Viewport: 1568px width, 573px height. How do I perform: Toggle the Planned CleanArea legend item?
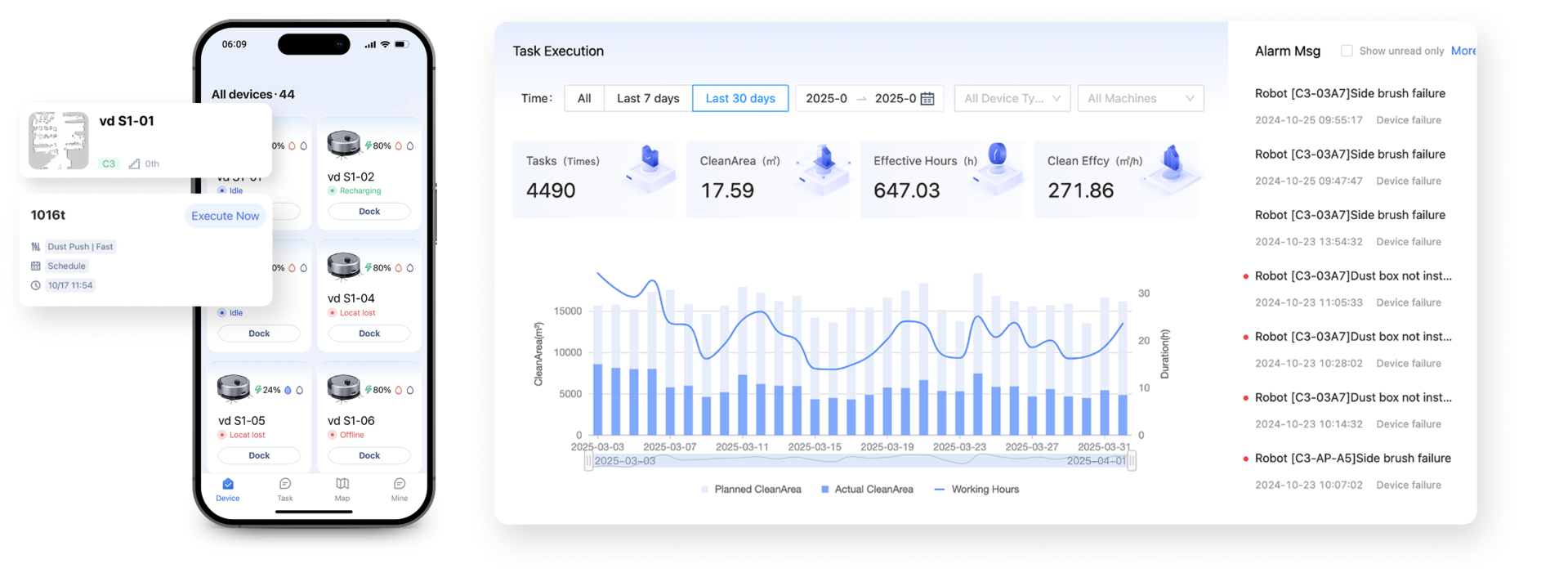click(x=751, y=490)
